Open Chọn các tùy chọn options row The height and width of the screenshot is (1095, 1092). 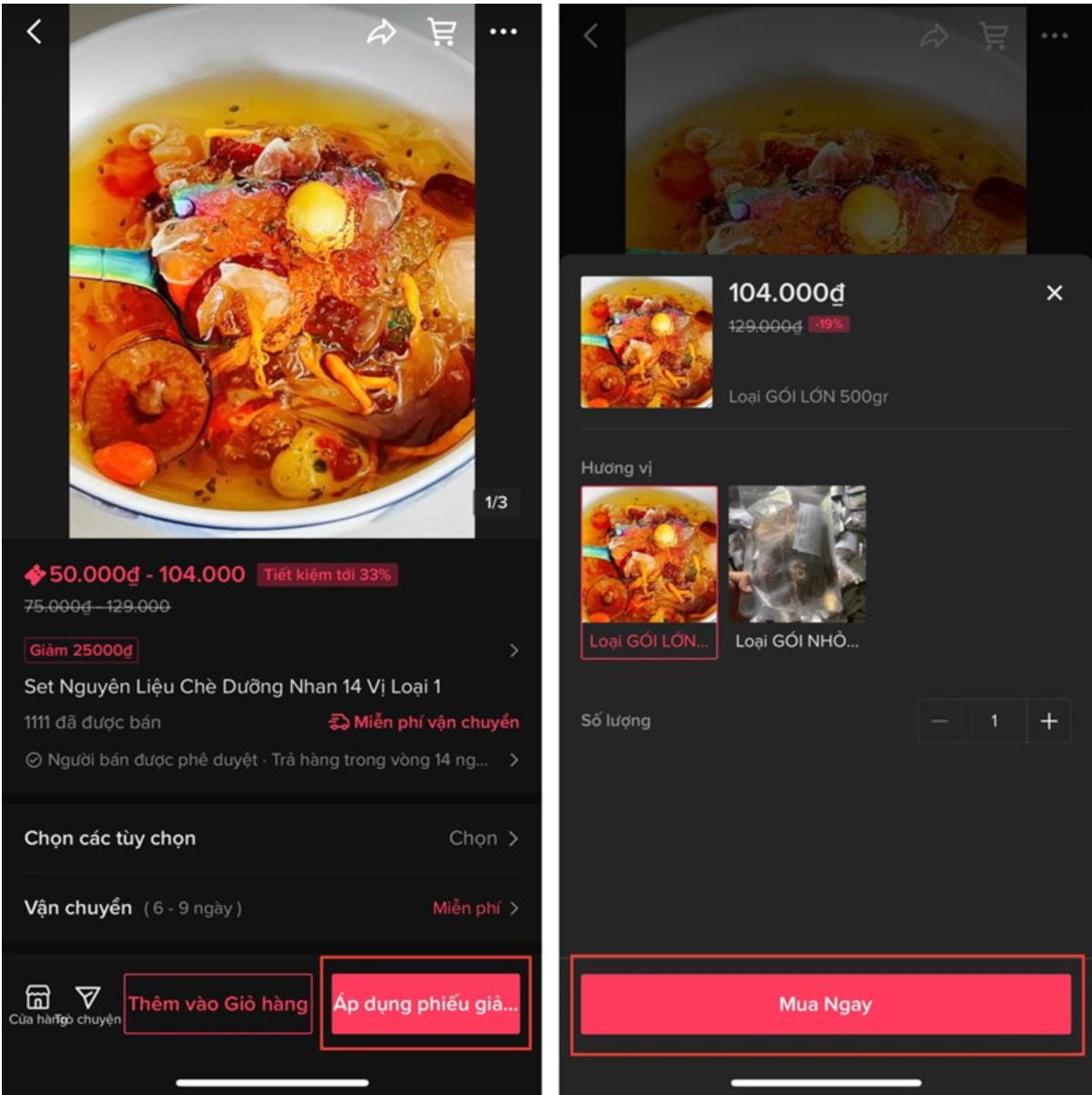point(272,839)
